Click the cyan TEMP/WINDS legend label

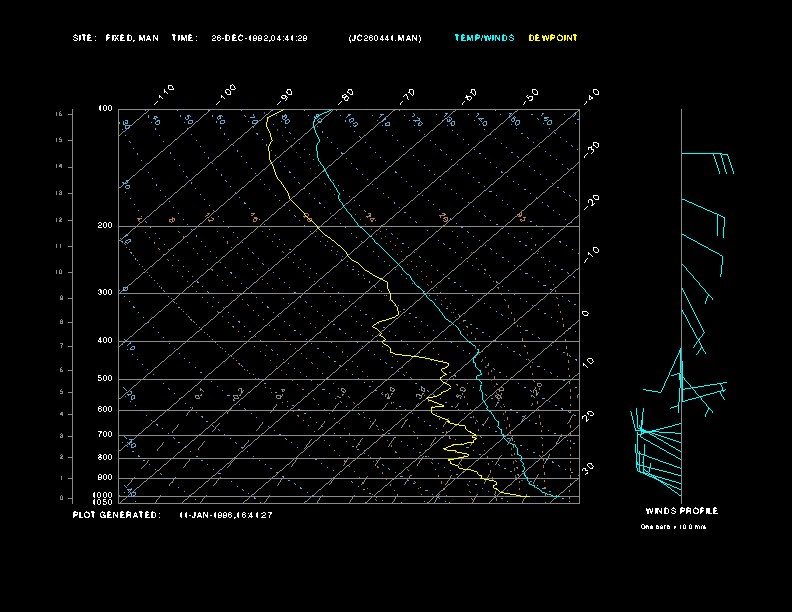click(484, 38)
